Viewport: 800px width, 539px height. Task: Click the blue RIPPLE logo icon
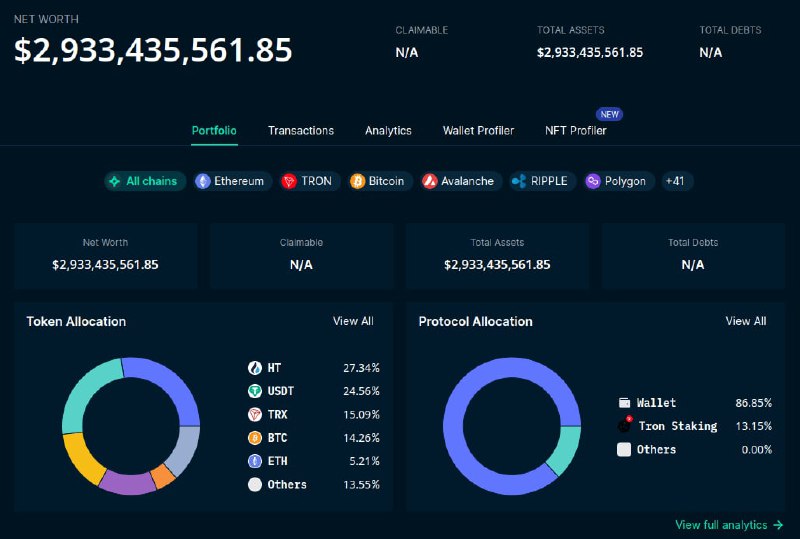click(x=519, y=181)
